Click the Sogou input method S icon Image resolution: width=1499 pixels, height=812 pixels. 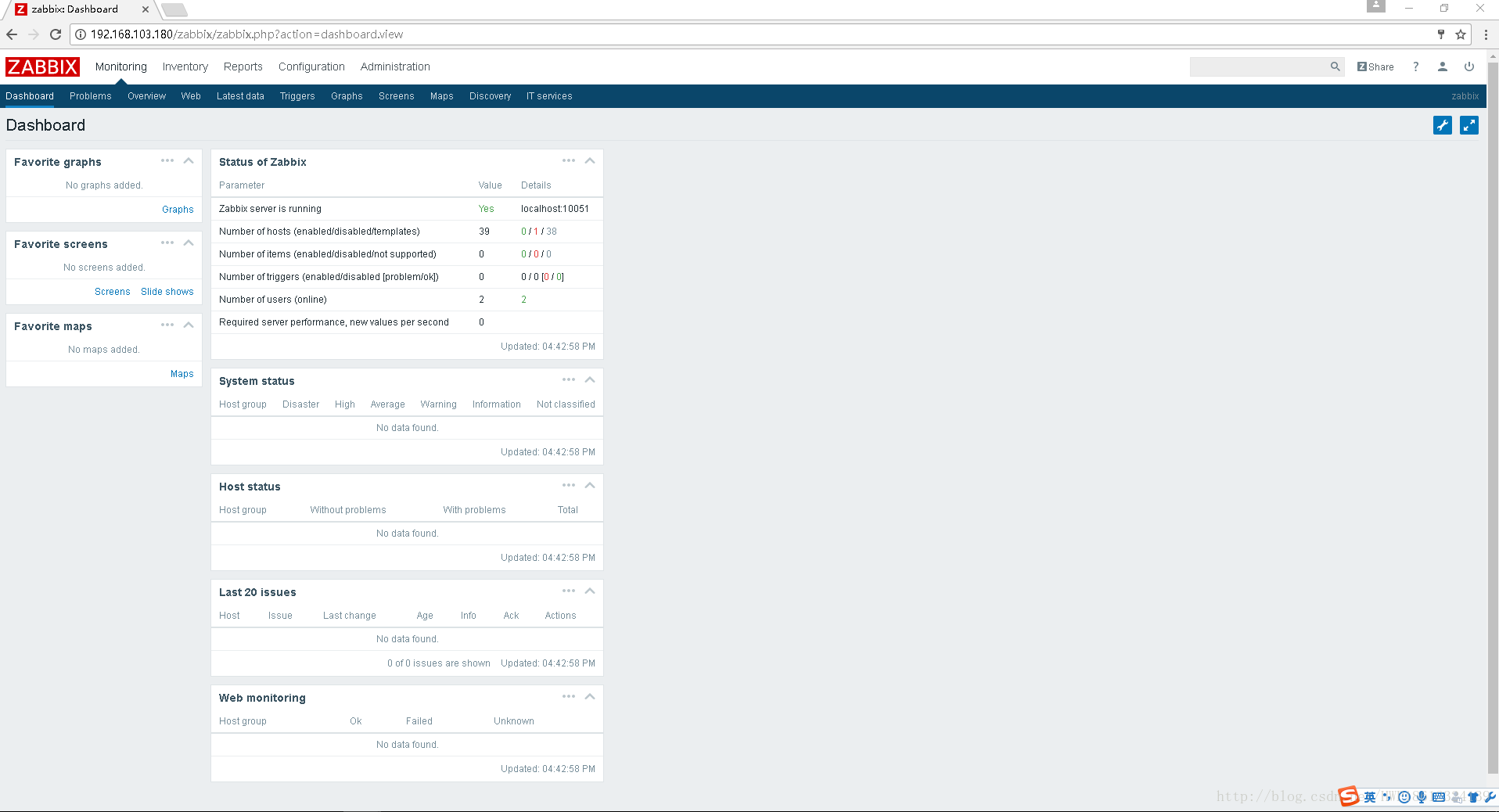click(1349, 796)
